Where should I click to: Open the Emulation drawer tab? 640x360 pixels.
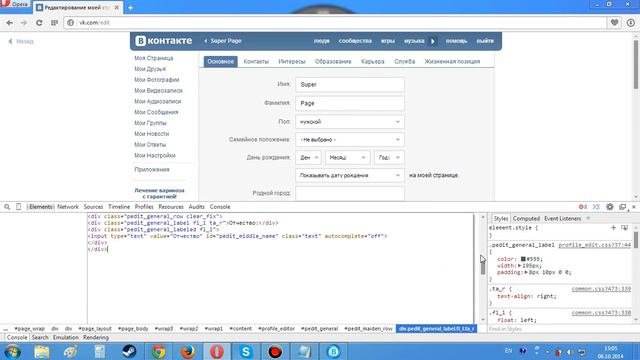[65, 338]
